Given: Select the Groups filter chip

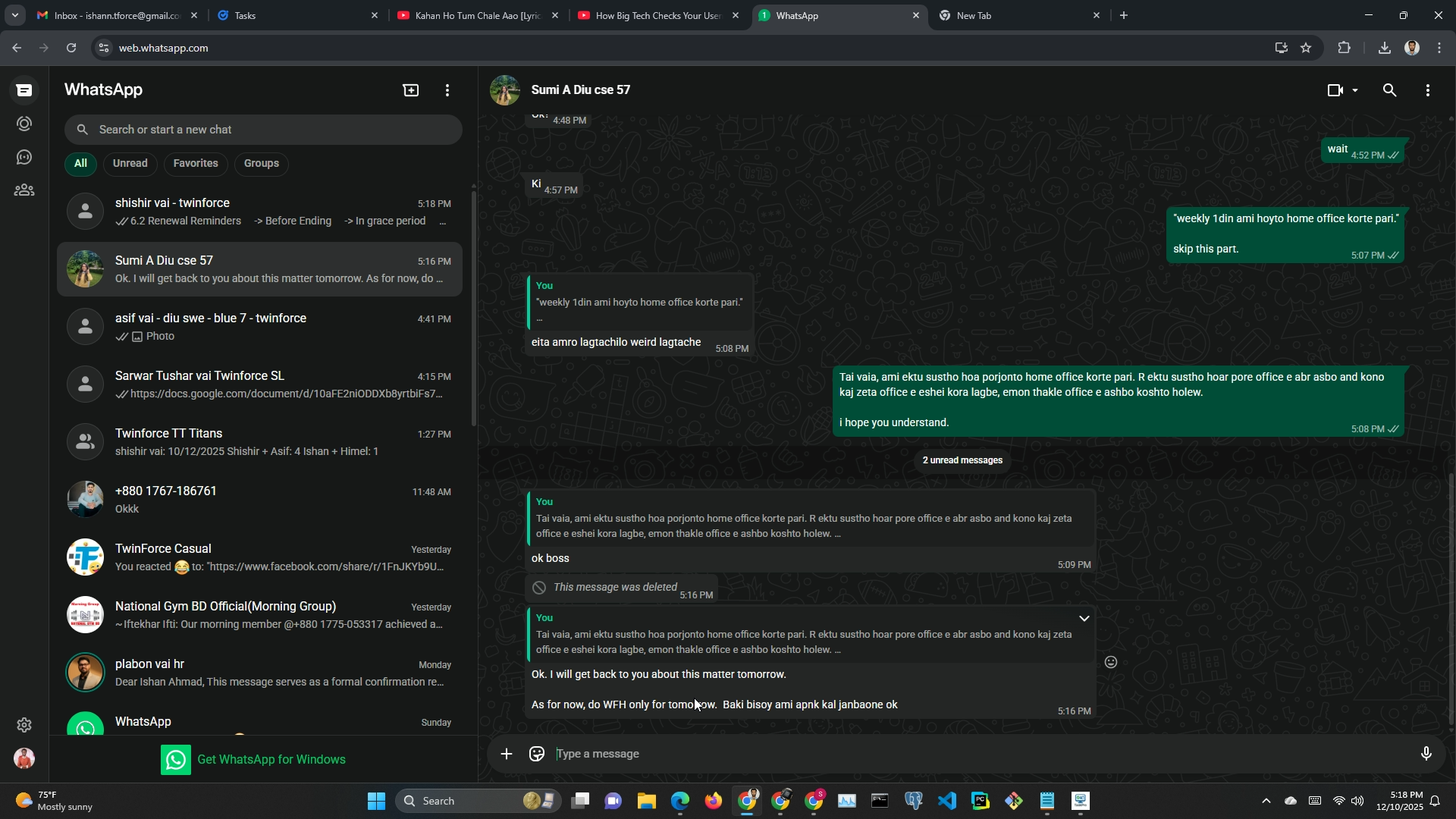Looking at the screenshot, I should (262, 163).
